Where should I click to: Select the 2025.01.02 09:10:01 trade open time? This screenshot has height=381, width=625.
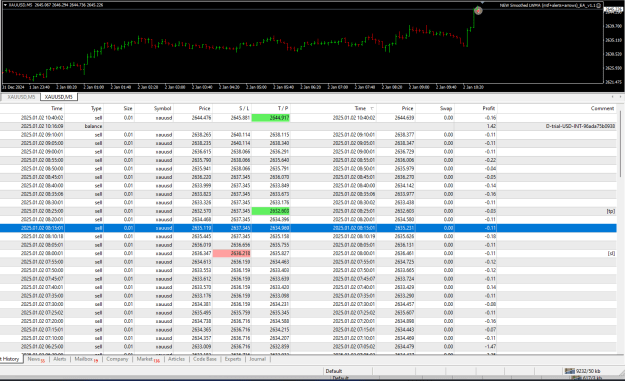(42, 135)
